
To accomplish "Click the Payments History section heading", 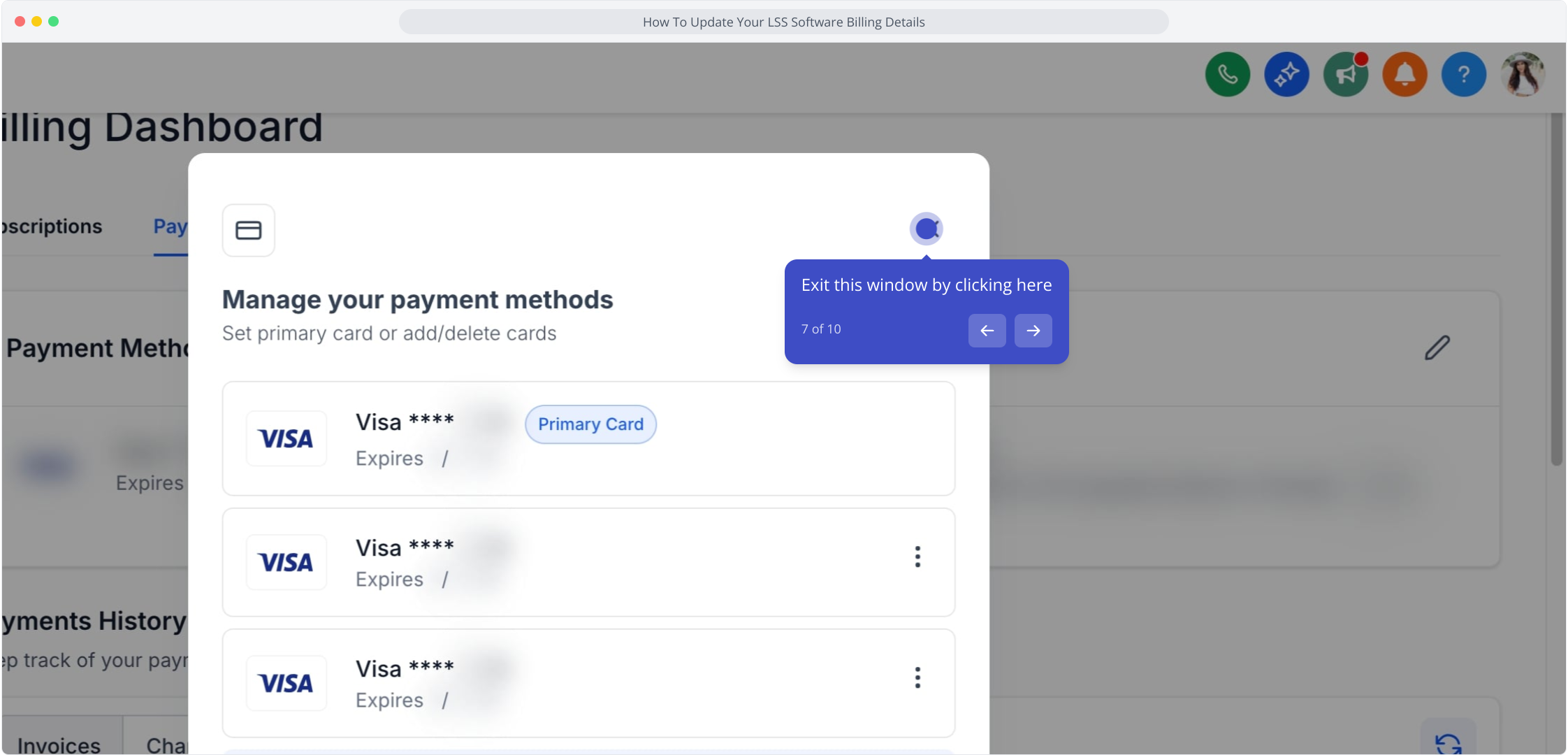I will click(95, 621).
